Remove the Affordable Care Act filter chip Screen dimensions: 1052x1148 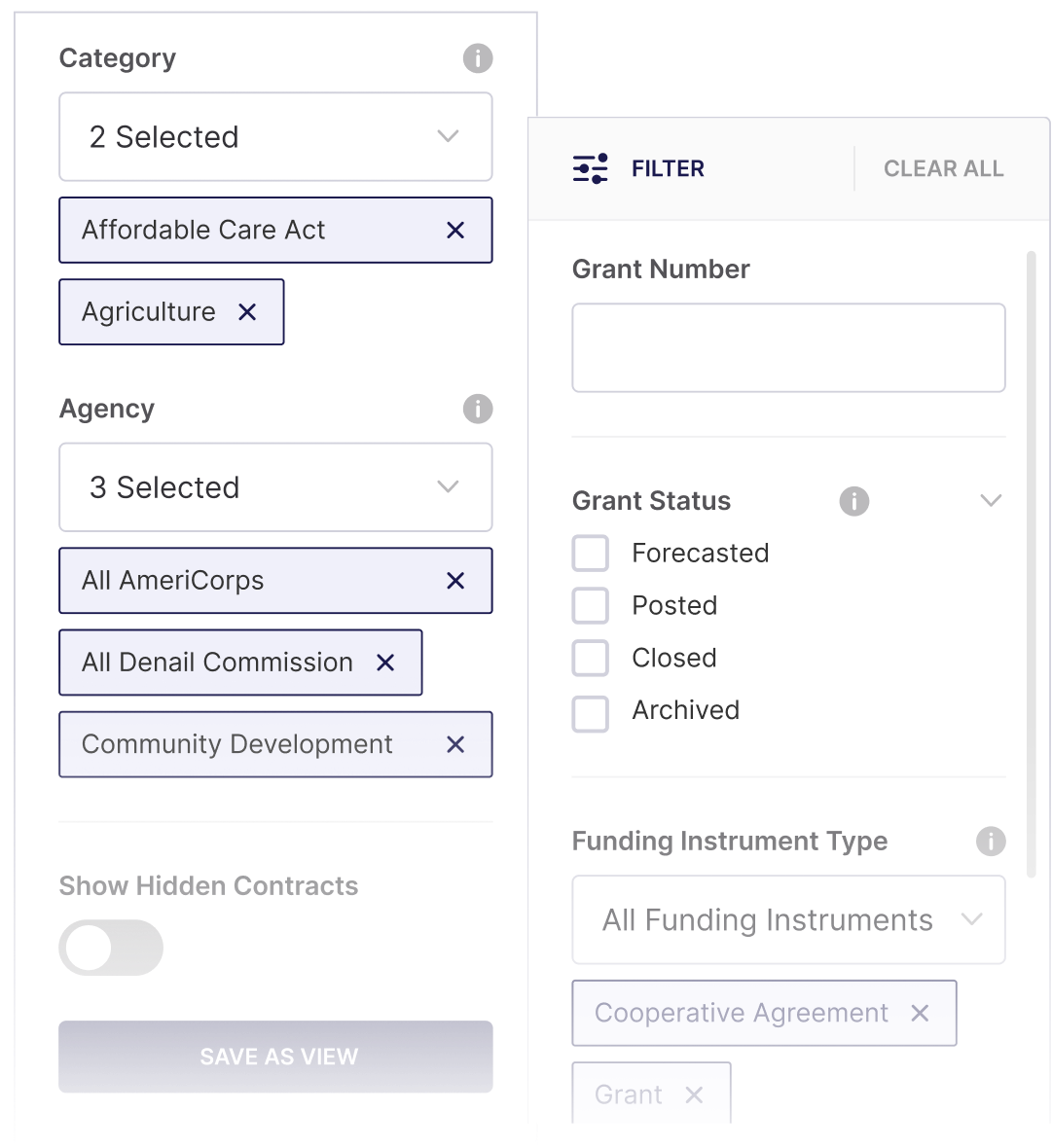click(455, 231)
